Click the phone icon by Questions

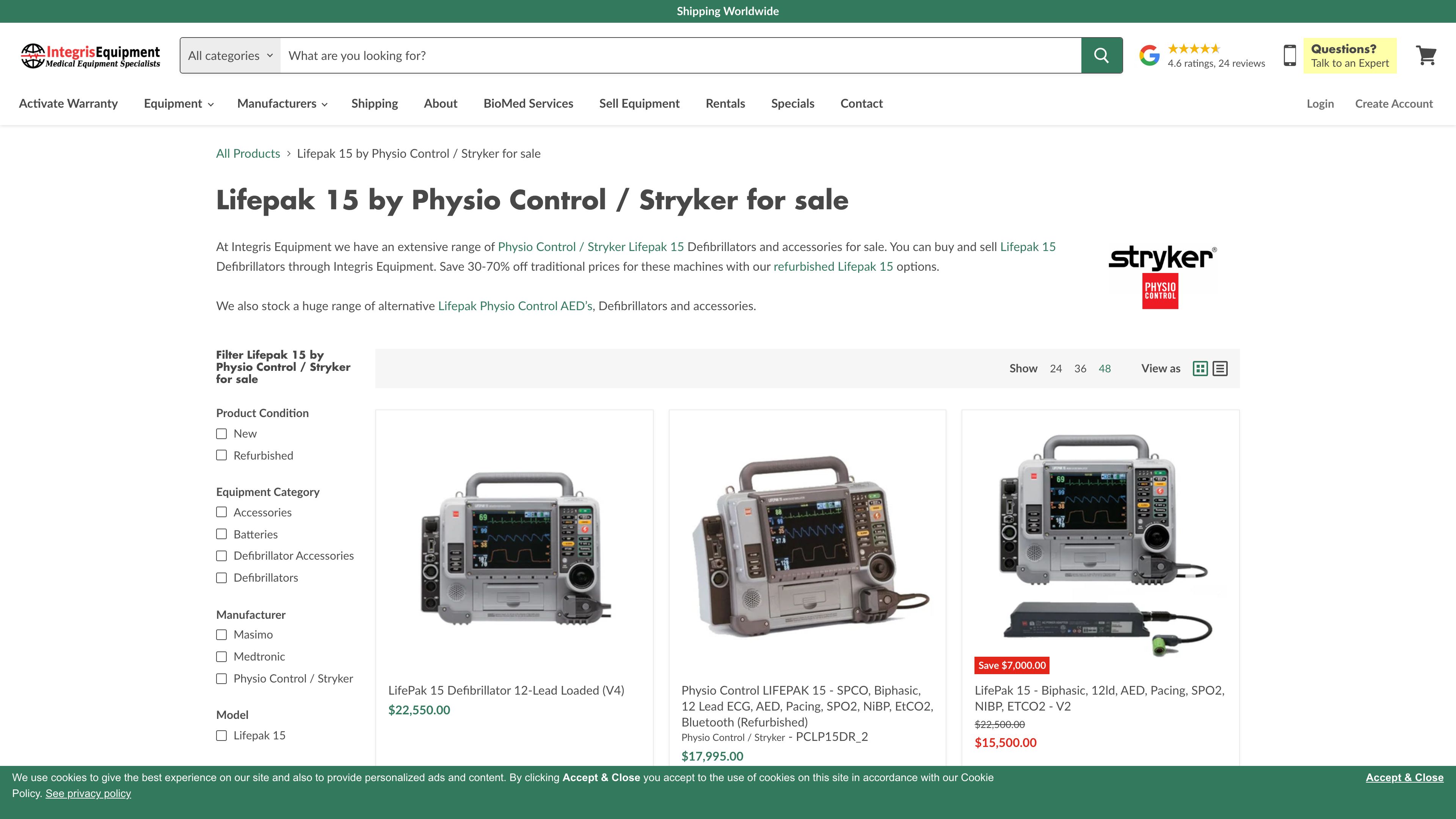click(x=1289, y=55)
